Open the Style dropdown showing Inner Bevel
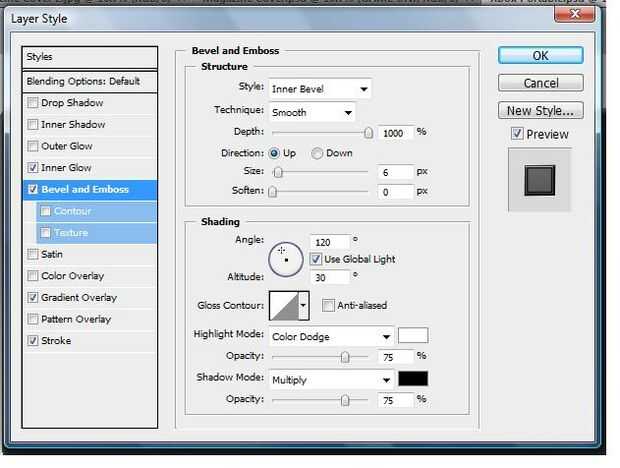Viewport: 620px width, 468px height. point(319,89)
